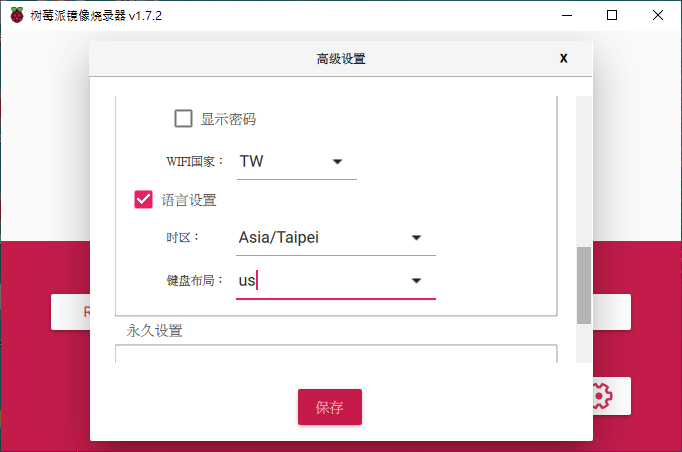The height and width of the screenshot is (452, 682).
Task: Click the Raspberry Pi logo in title bar
Action: tap(17, 15)
